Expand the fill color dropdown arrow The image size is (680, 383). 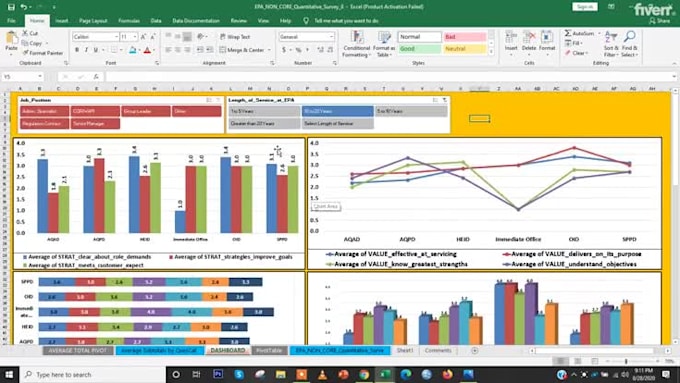click(x=139, y=50)
